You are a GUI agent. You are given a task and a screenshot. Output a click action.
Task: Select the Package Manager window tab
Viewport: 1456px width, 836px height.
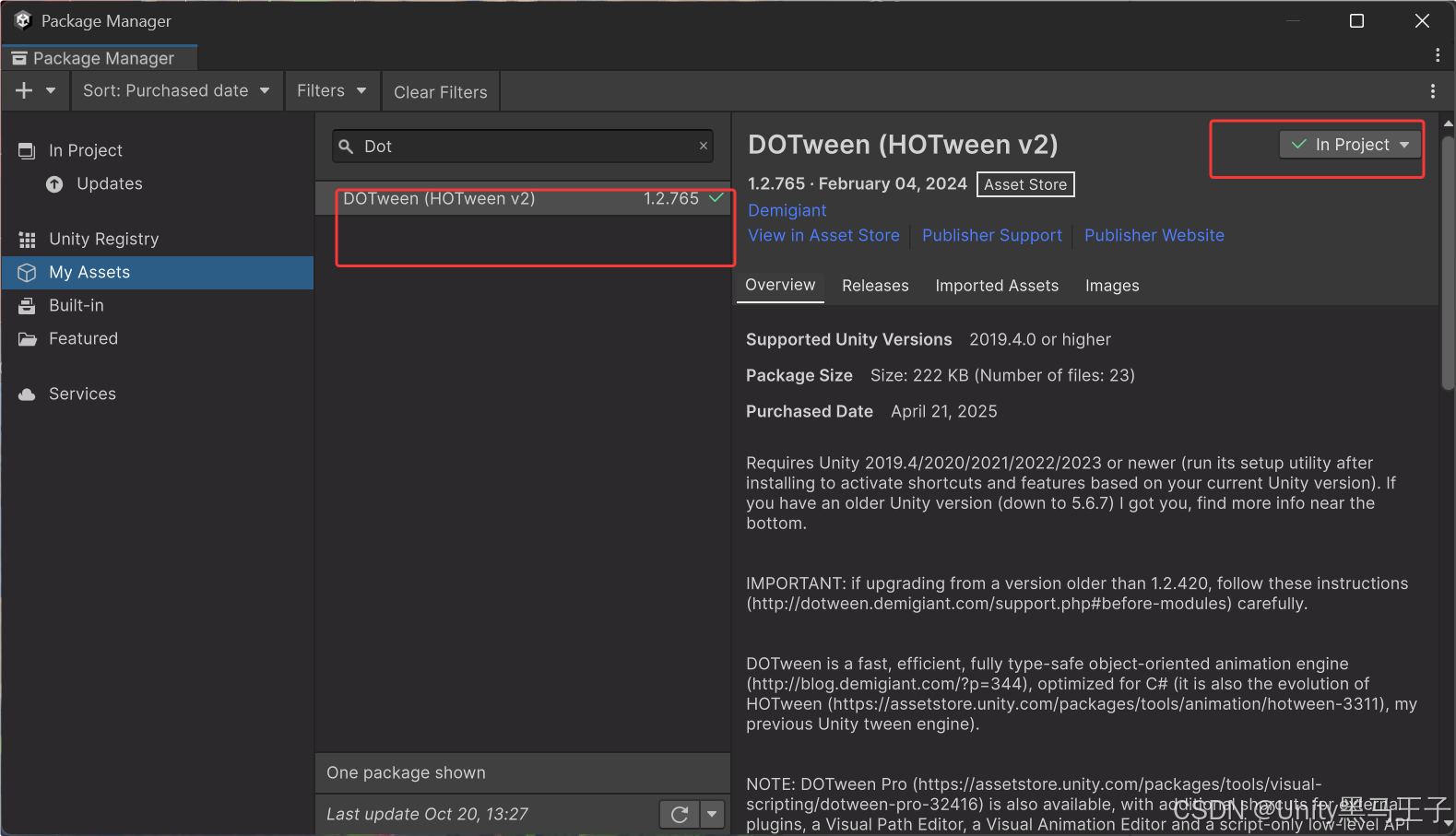100,58
